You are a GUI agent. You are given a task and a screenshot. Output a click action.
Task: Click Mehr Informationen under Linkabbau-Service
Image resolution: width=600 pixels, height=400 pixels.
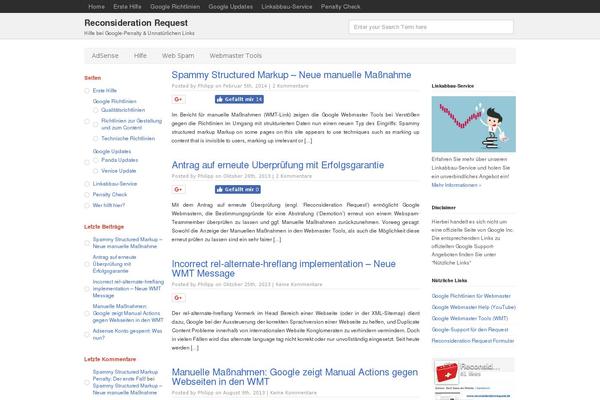(456, 185)
